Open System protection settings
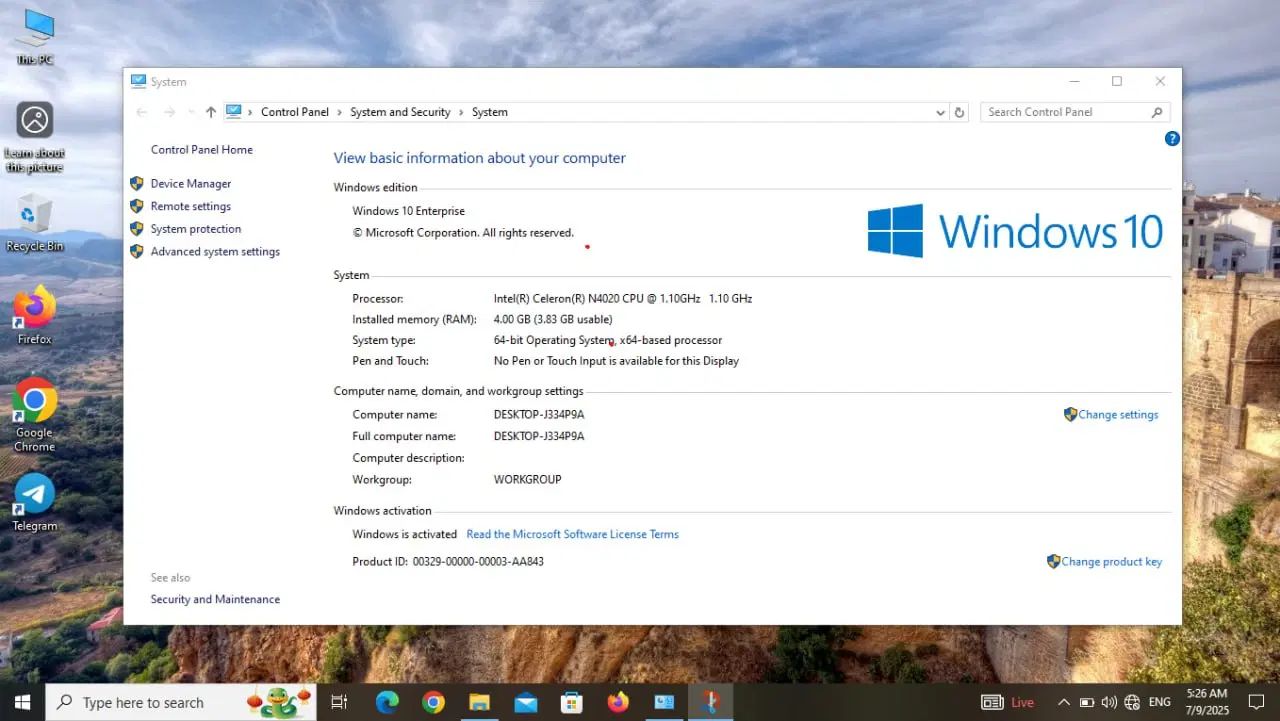 point(196,229)
